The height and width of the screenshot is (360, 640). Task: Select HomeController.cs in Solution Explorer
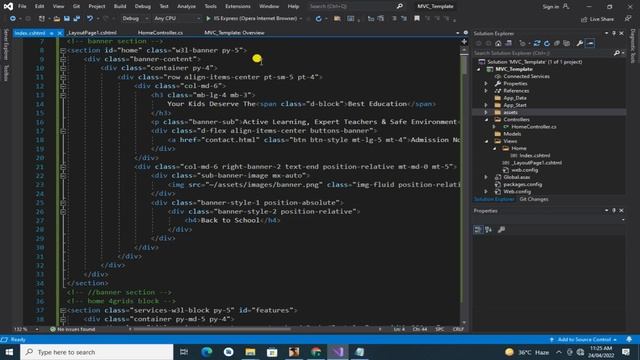point(533,127)
